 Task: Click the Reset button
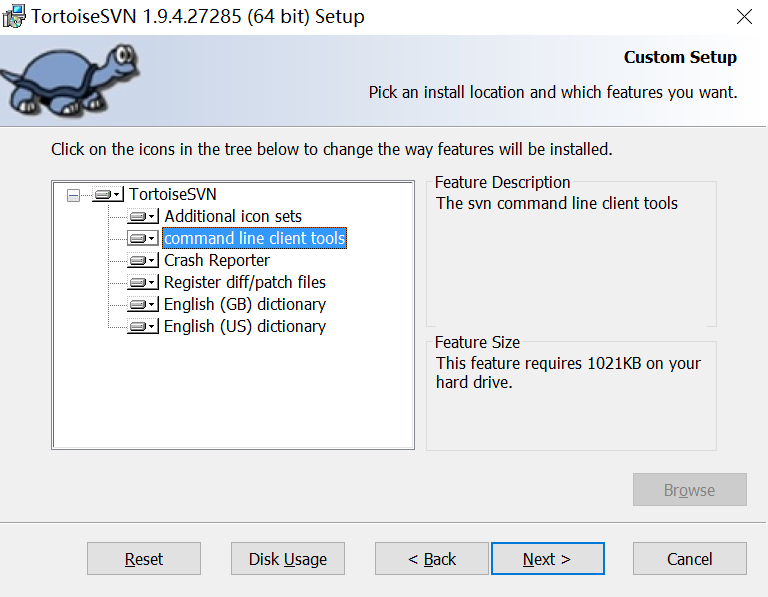(x=144, y=558)
